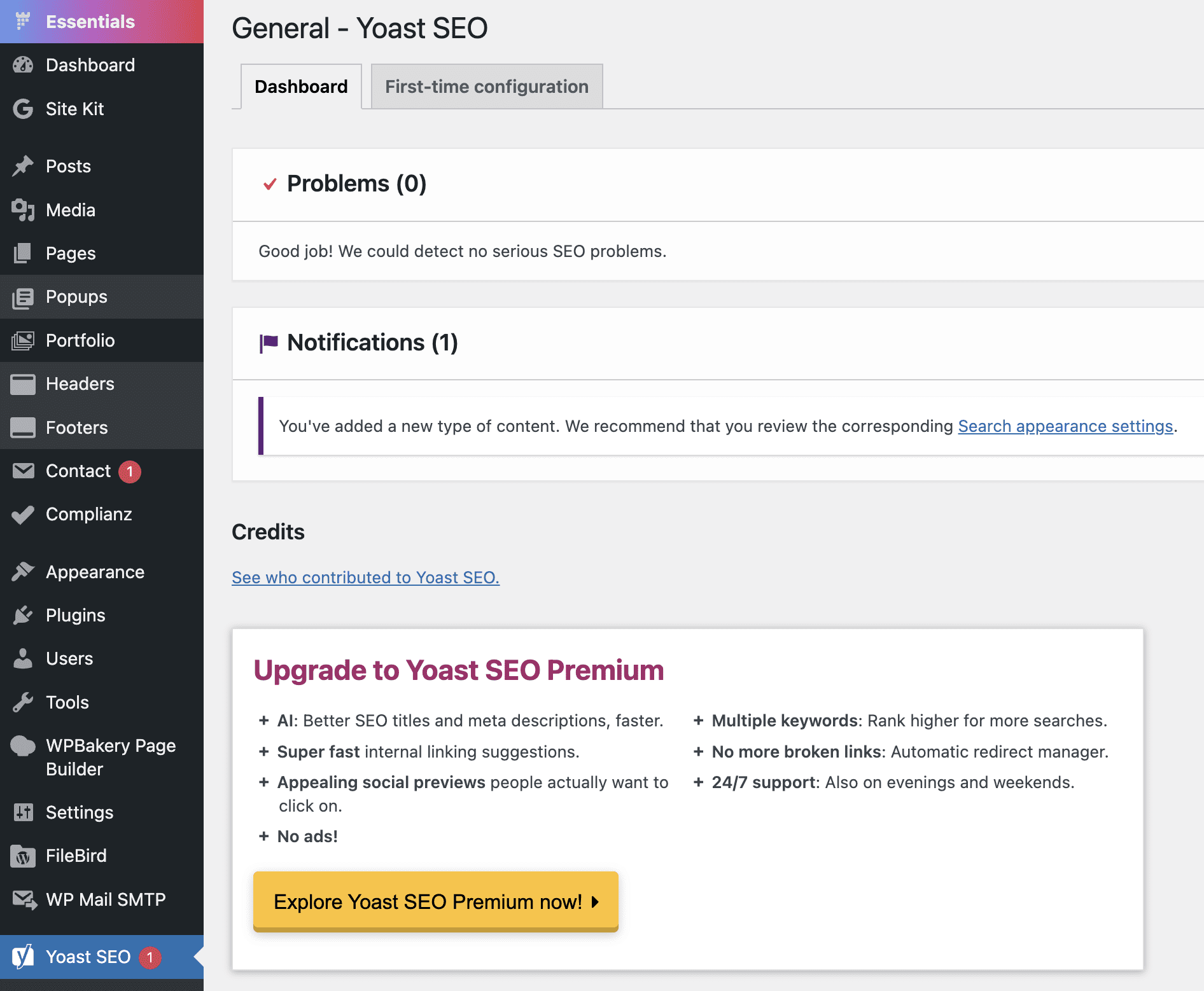The height and width of the screenshot is (991, 1204).
Task: Click the Users person icon
Action: tap(23, 658)
